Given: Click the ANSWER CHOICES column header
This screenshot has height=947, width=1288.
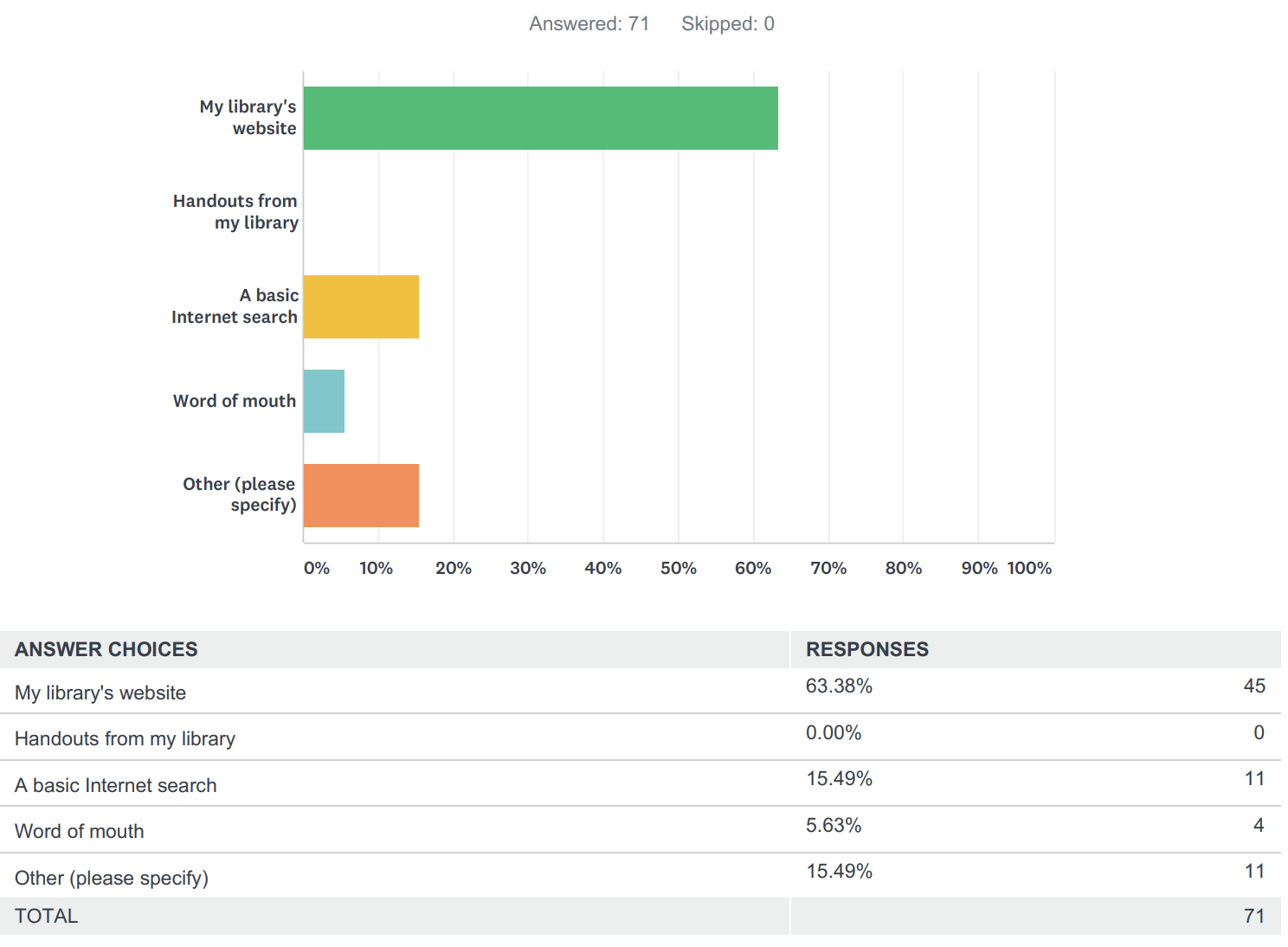Looking at the screenshot, I should click(106, 649).
